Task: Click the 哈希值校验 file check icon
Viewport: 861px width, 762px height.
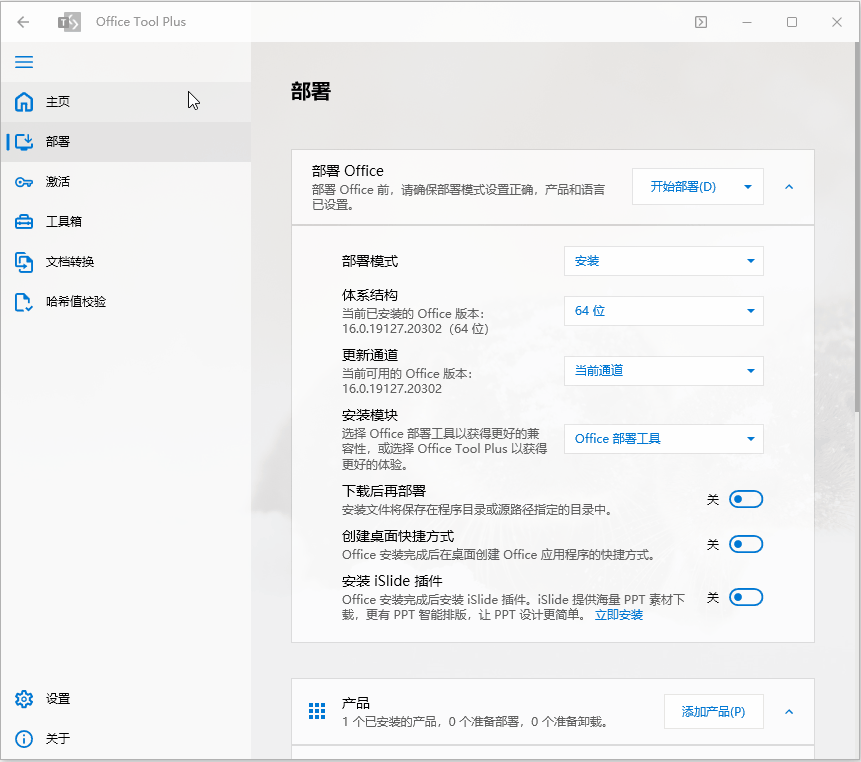Action: (x=24, y=302)
